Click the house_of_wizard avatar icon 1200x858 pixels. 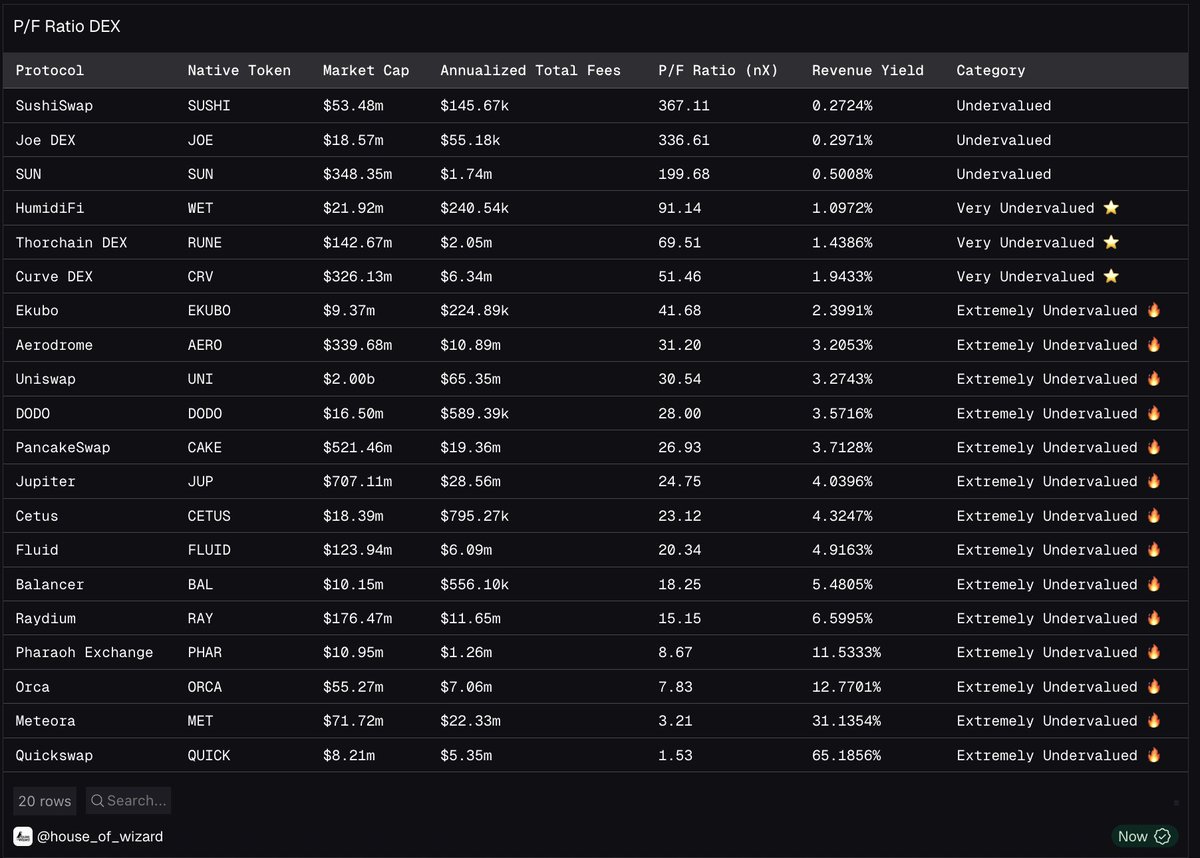coord(23,836)
